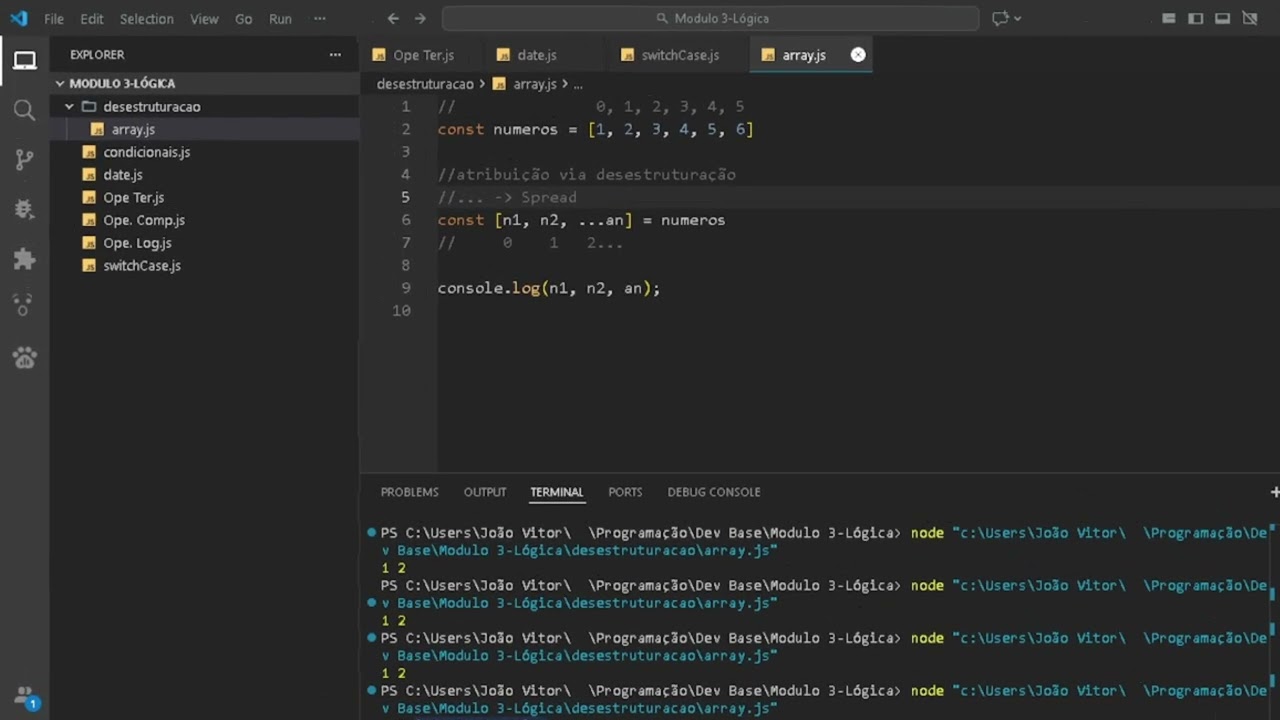Open date.js in the explorer tree
The width and height of the screenshot is (1280, 720).
point(205,175)
